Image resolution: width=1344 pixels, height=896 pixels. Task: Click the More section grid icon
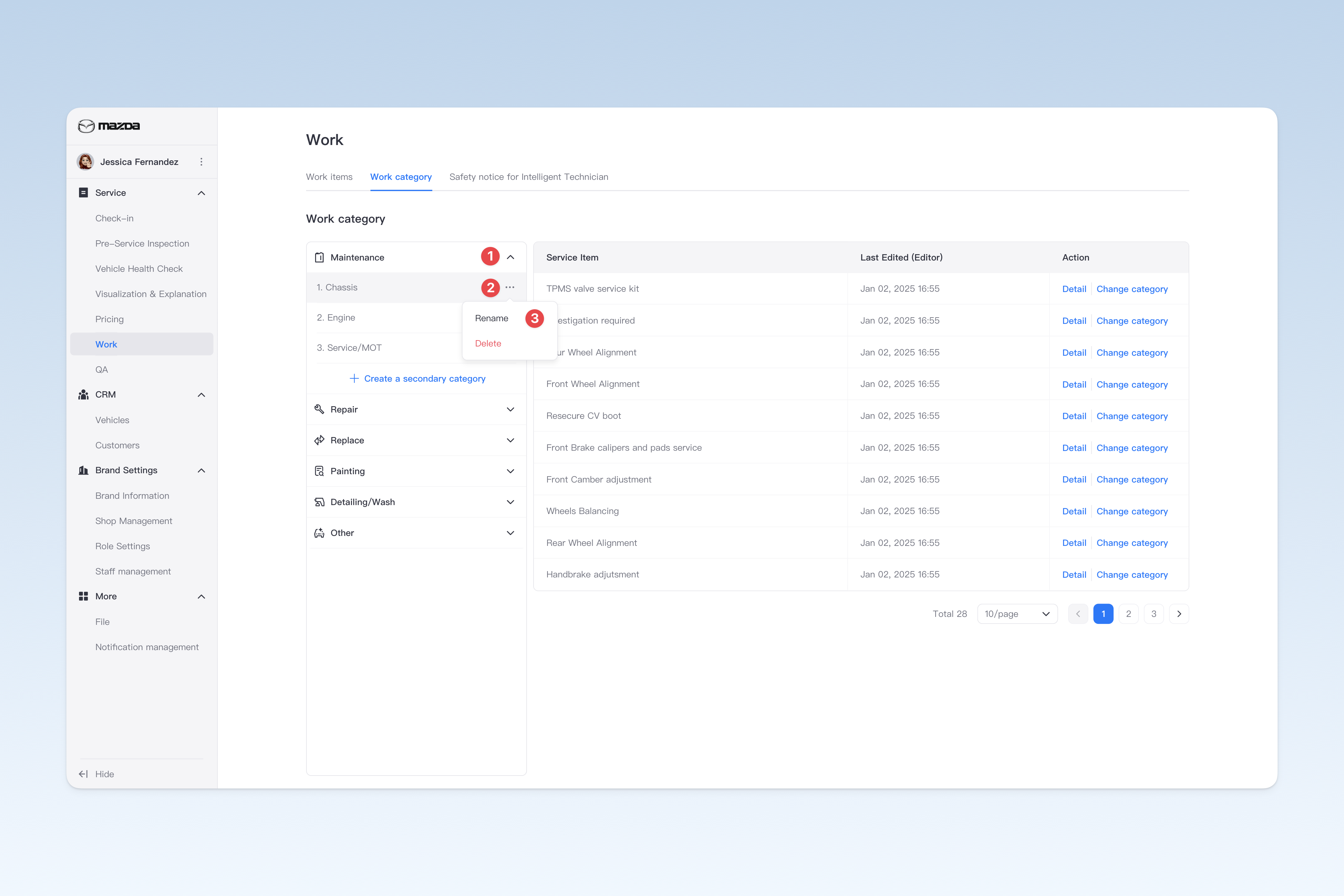click(83, 596)
